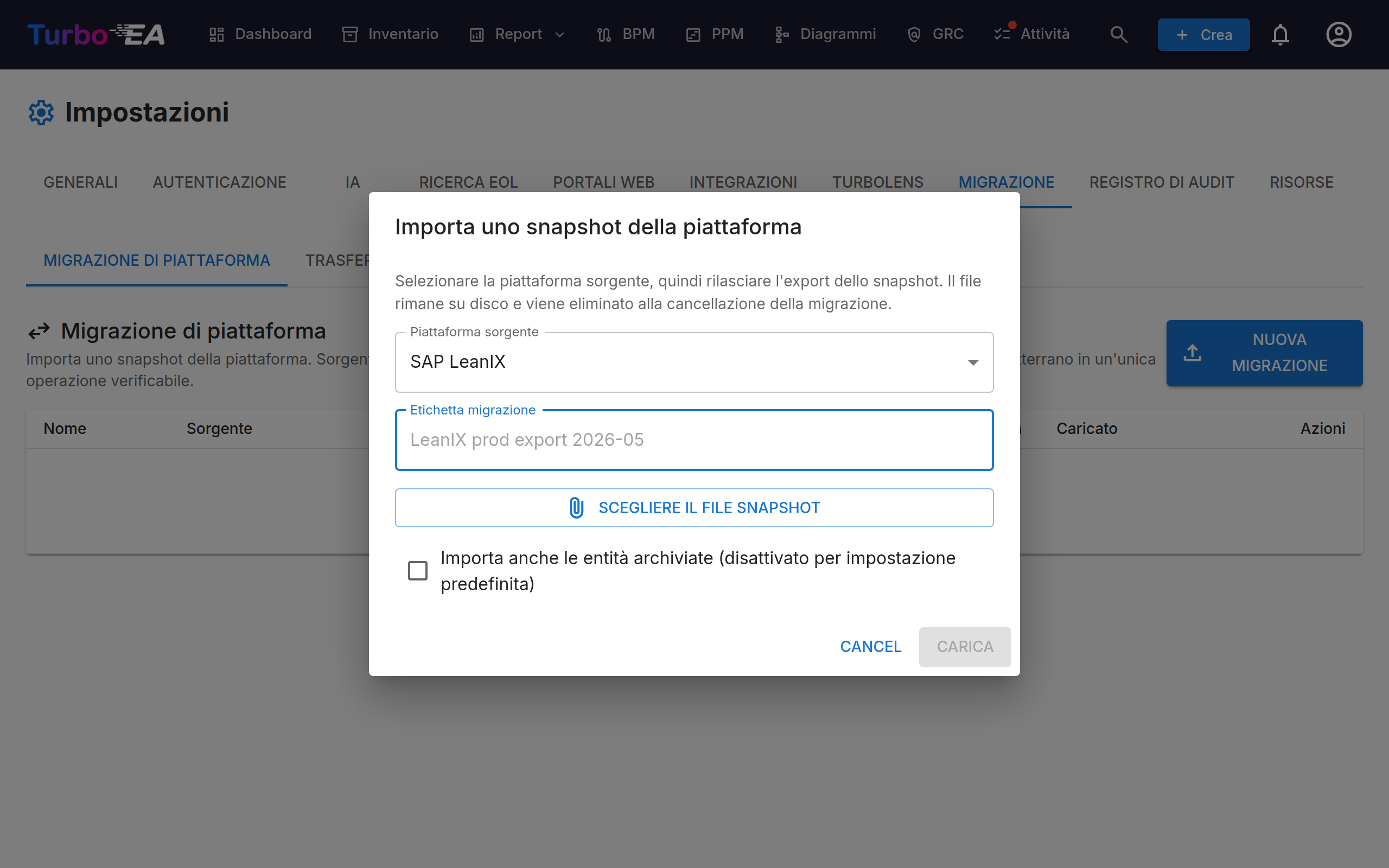
Task: Click the paperclip attachment icon
Action: tap(576, 507)
